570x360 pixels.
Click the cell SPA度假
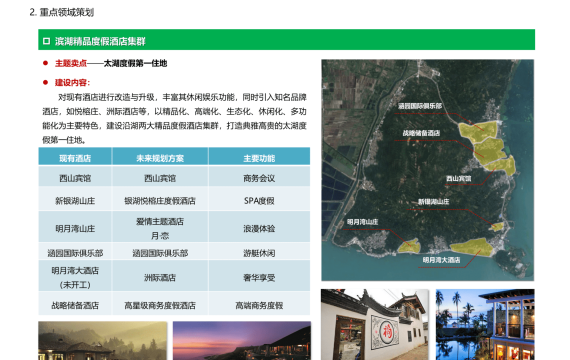(259, 201)
